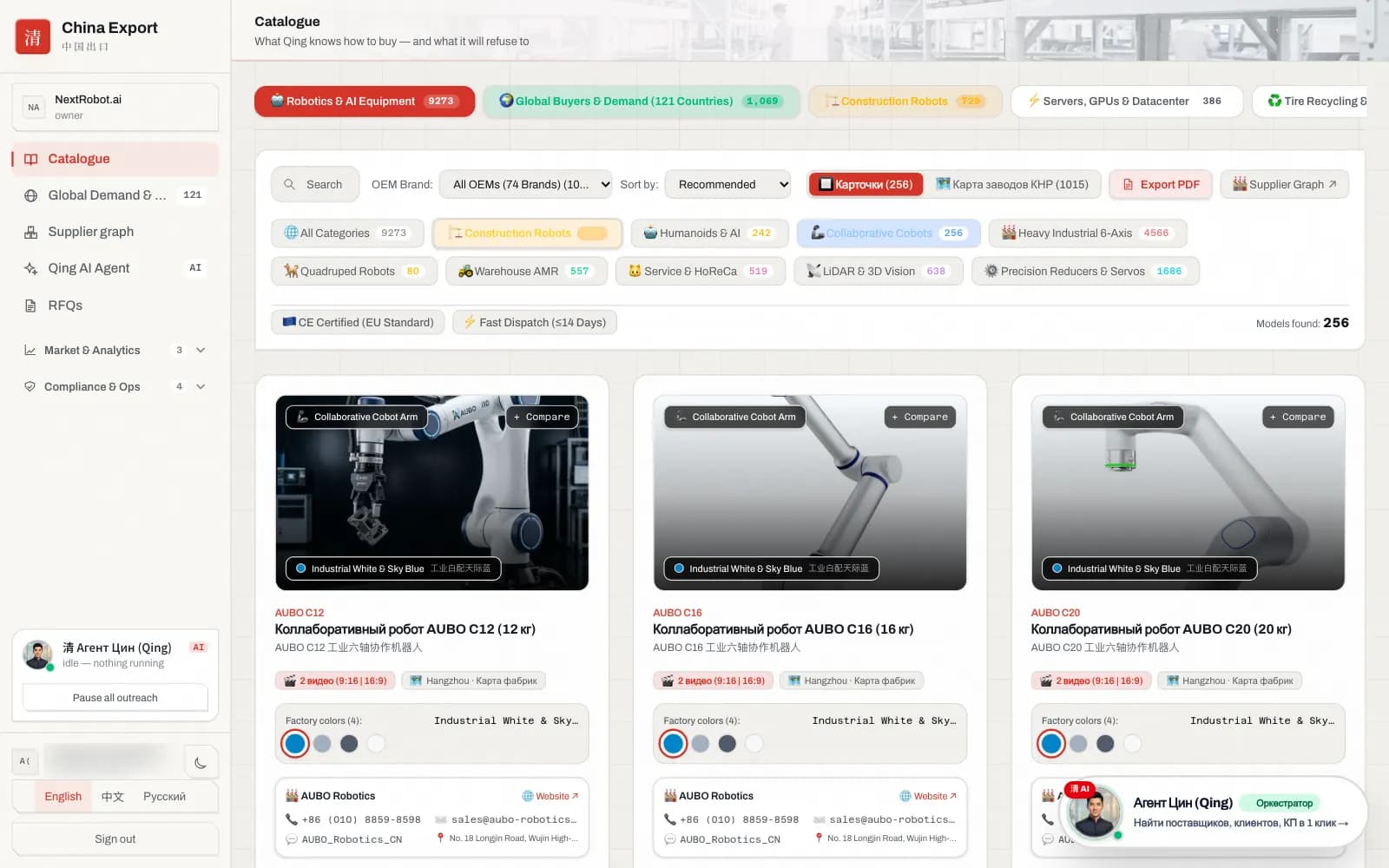This screenshot has width=1389, height=868.
Task: Open Catalogue from the sidebar
Action: tap(115, 159)
